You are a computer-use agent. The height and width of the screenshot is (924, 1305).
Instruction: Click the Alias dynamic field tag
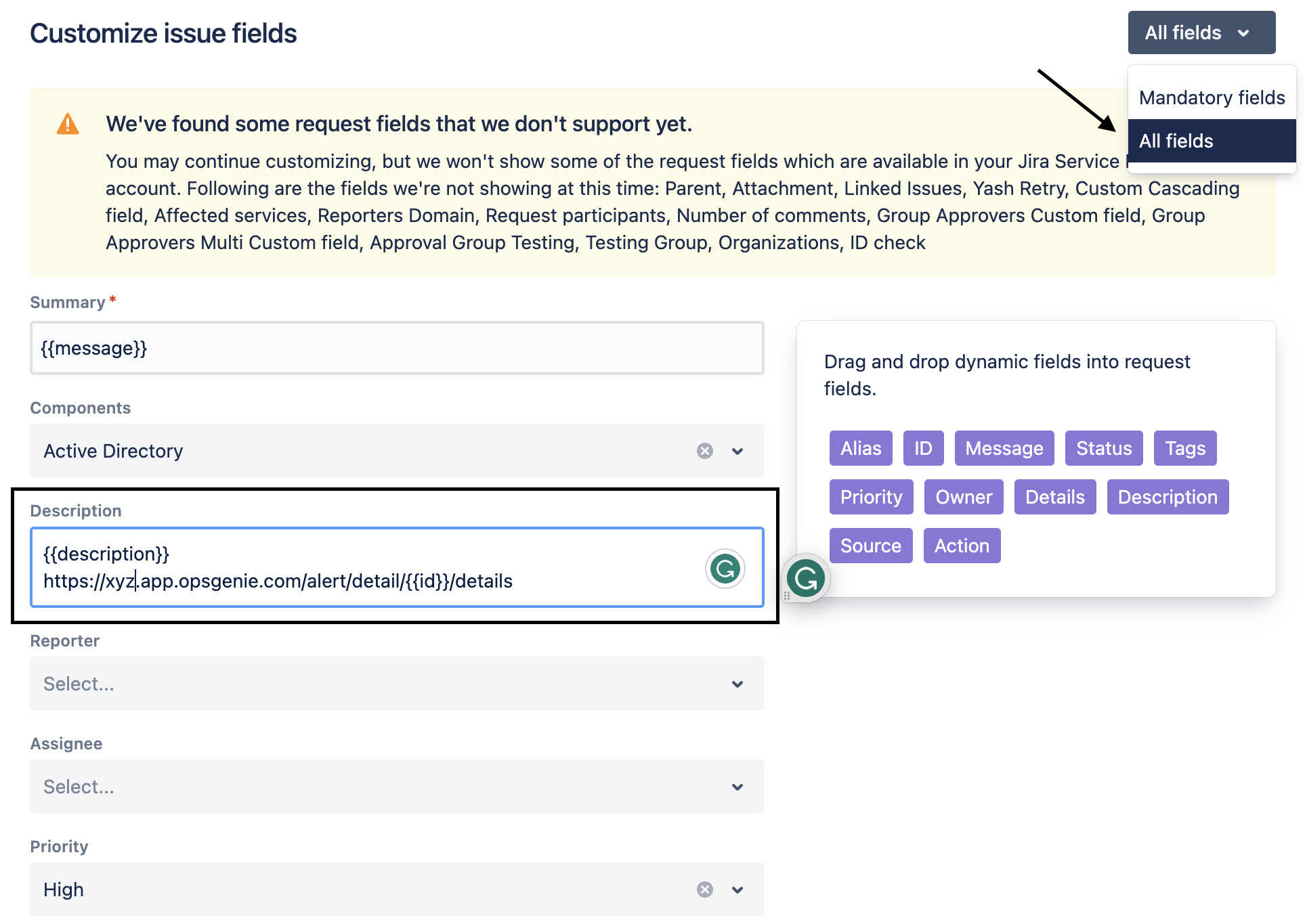860,448
